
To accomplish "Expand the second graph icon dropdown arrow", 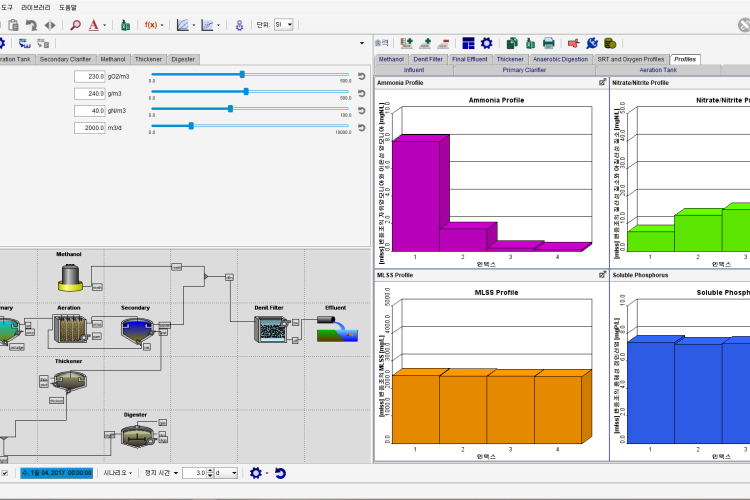I will [218, 25].
